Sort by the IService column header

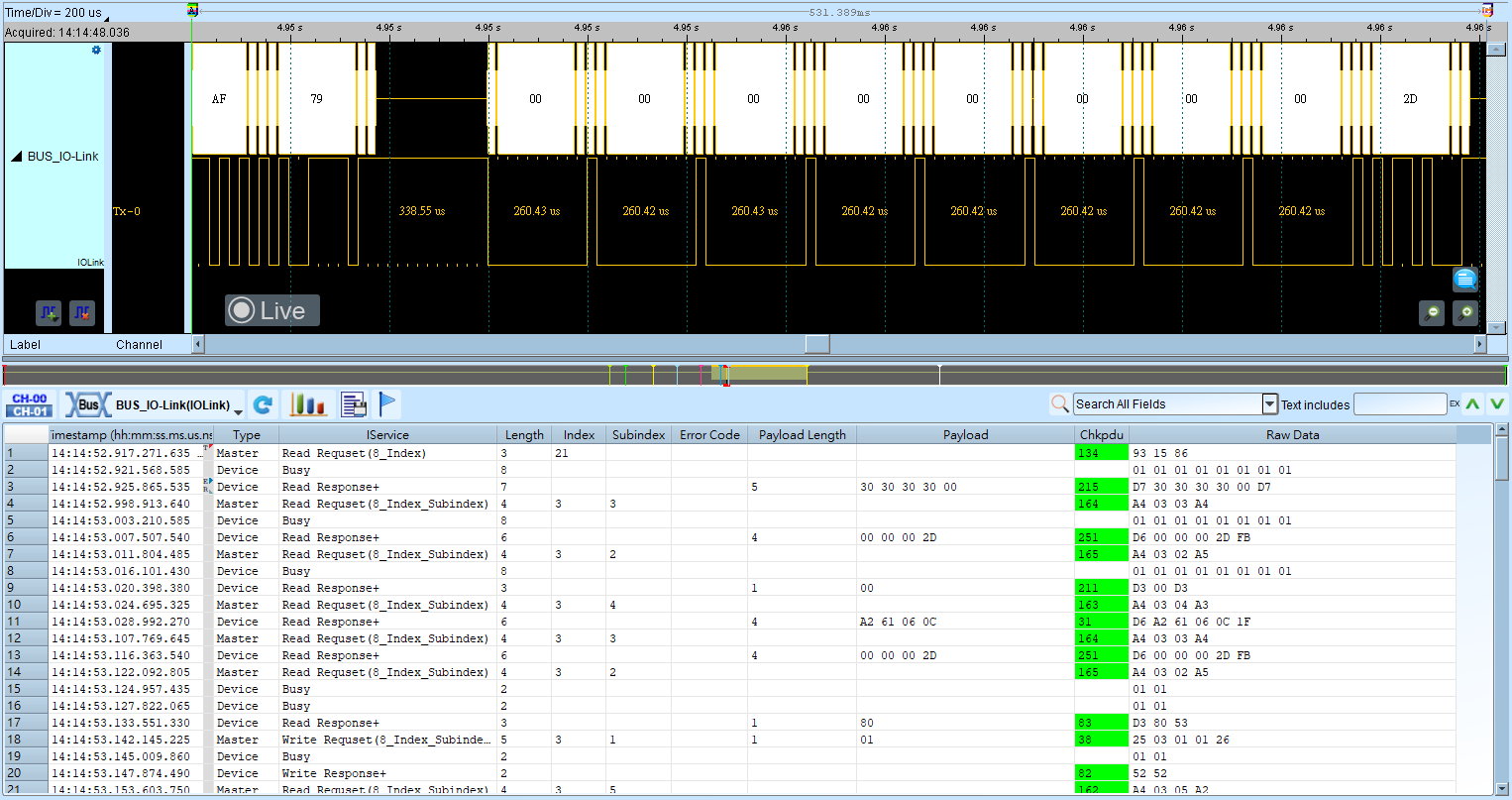(387, 435)
